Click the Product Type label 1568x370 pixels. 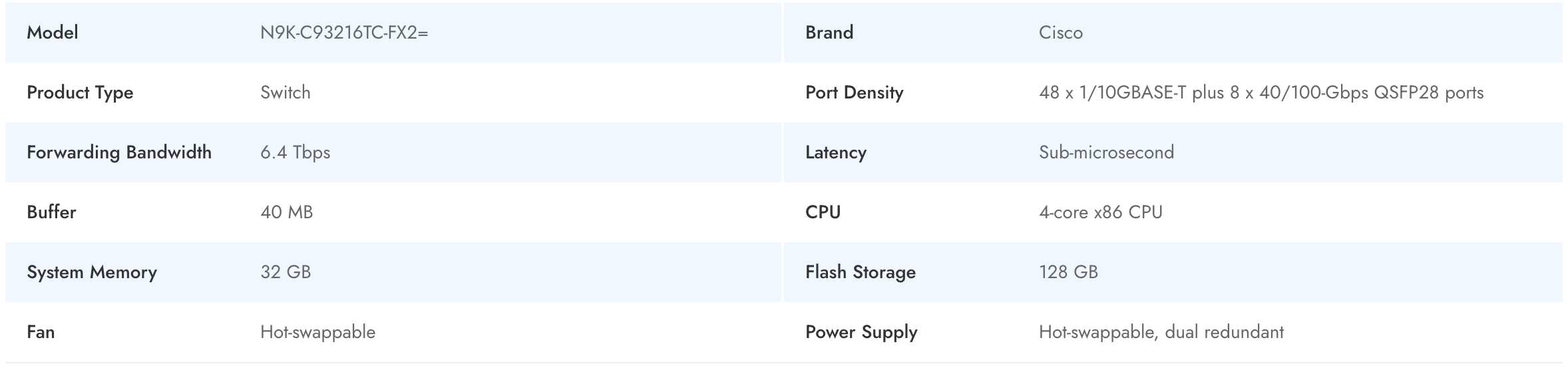pos(80,92)
